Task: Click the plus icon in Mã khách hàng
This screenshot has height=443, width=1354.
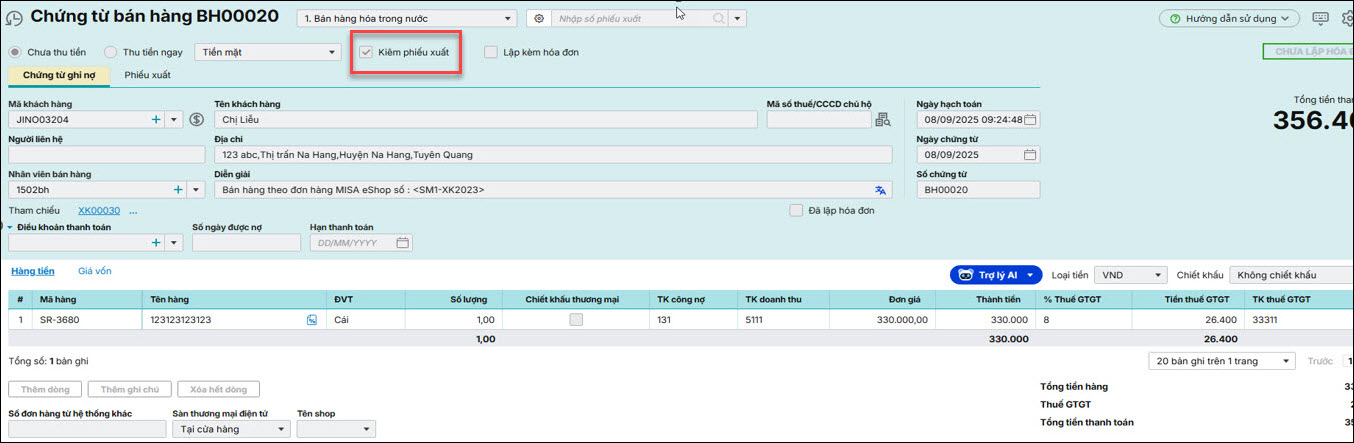Action: coord(156,120)
